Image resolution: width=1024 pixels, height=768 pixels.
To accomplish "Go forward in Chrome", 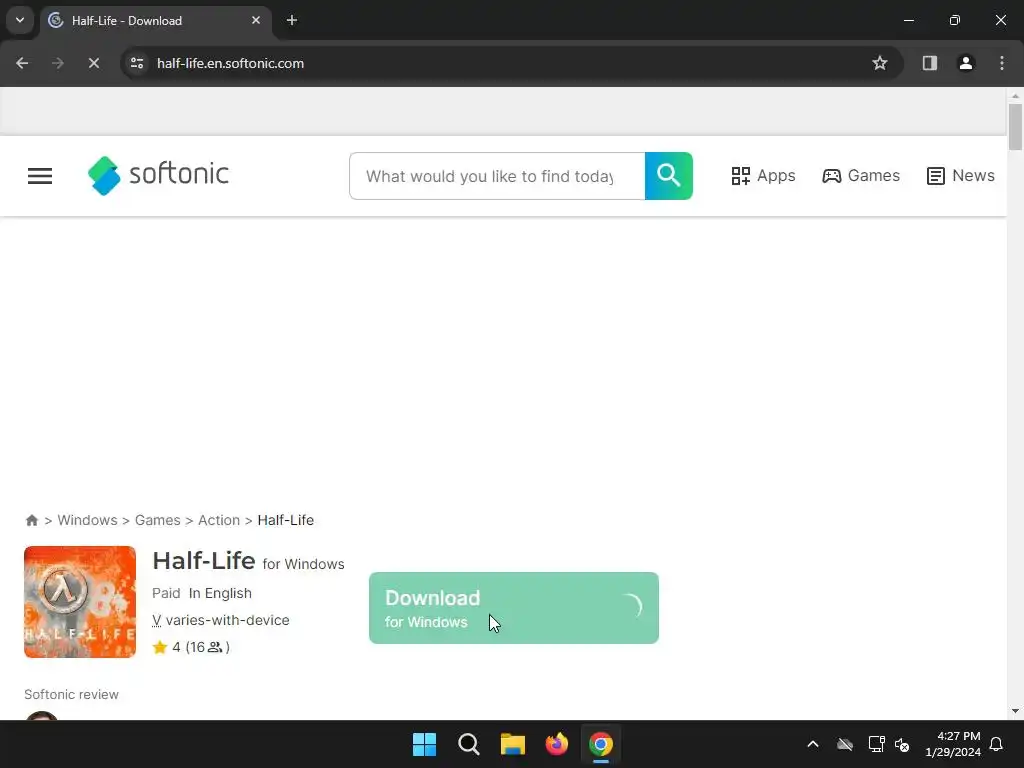I will click(58, 63).
